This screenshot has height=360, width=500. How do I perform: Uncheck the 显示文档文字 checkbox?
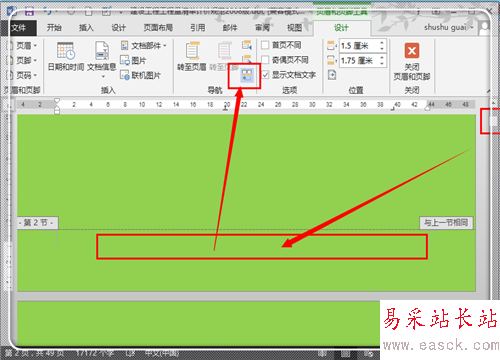click(x=265, y=75)
